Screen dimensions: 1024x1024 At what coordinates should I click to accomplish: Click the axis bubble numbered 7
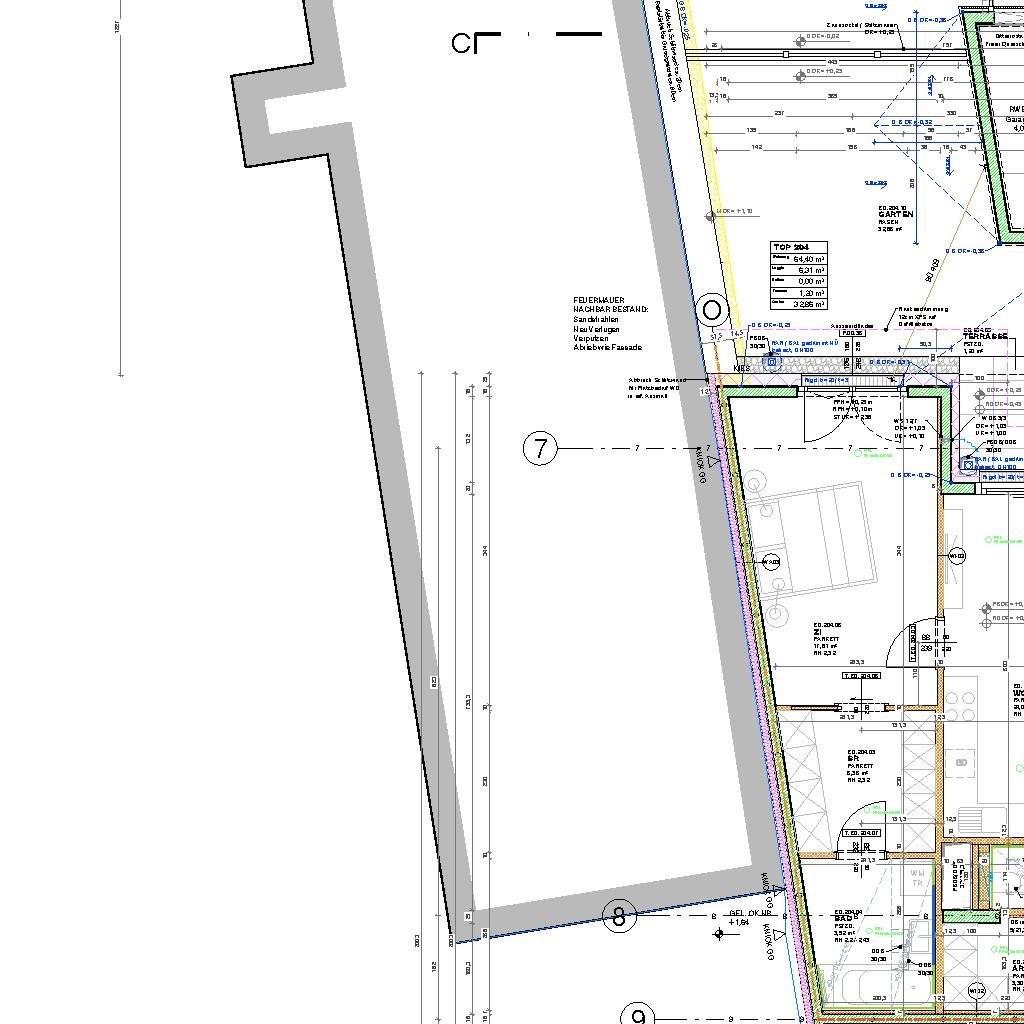(x=541, y=449)
